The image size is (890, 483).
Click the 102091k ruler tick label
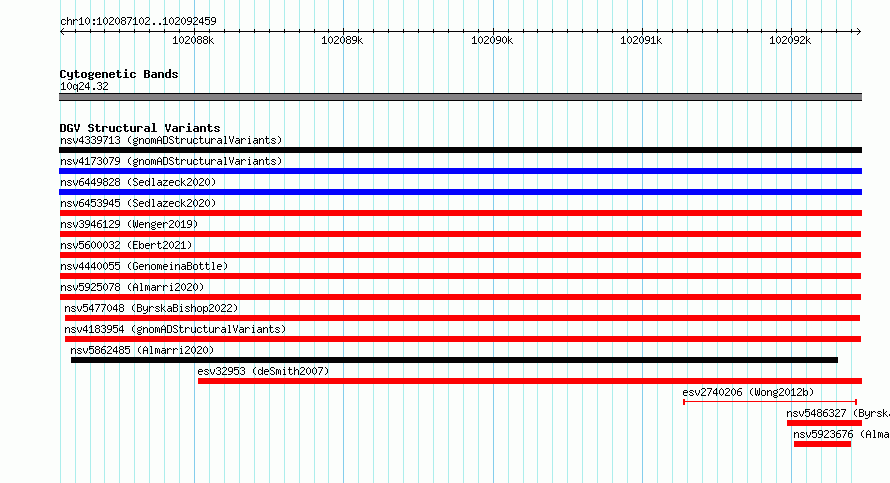[x=641, y=40]
